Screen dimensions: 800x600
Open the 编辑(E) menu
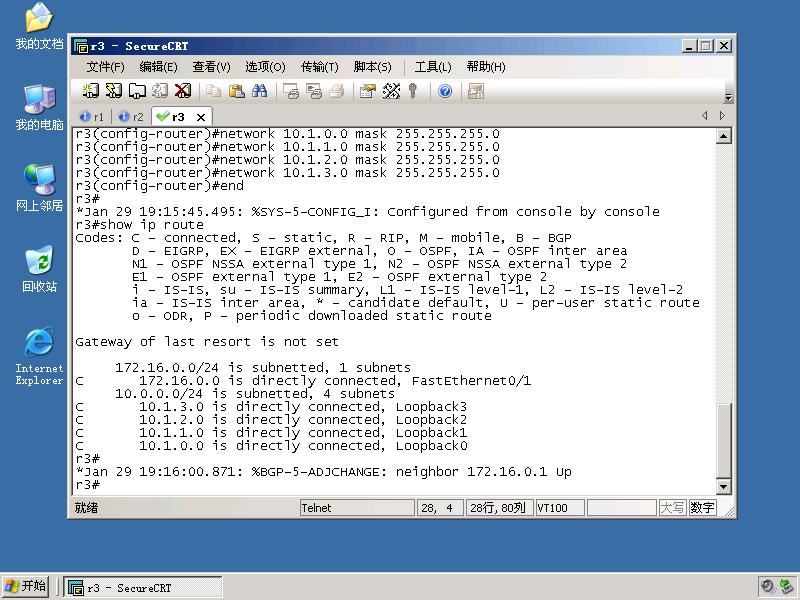pyautogui.click(x=158, y=67)
